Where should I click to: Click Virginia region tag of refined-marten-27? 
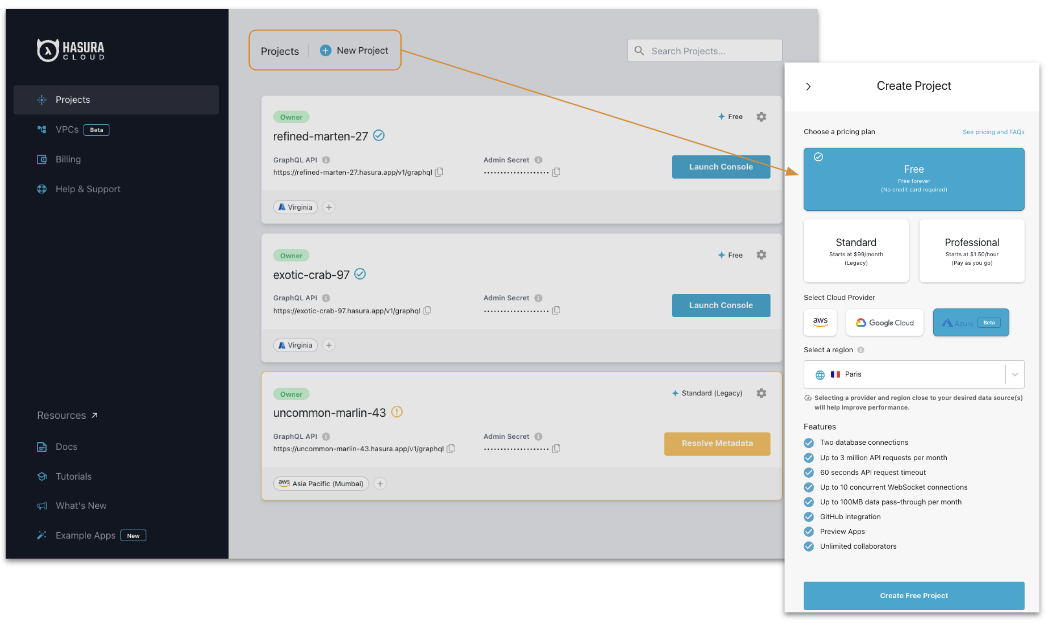(295, 207)
